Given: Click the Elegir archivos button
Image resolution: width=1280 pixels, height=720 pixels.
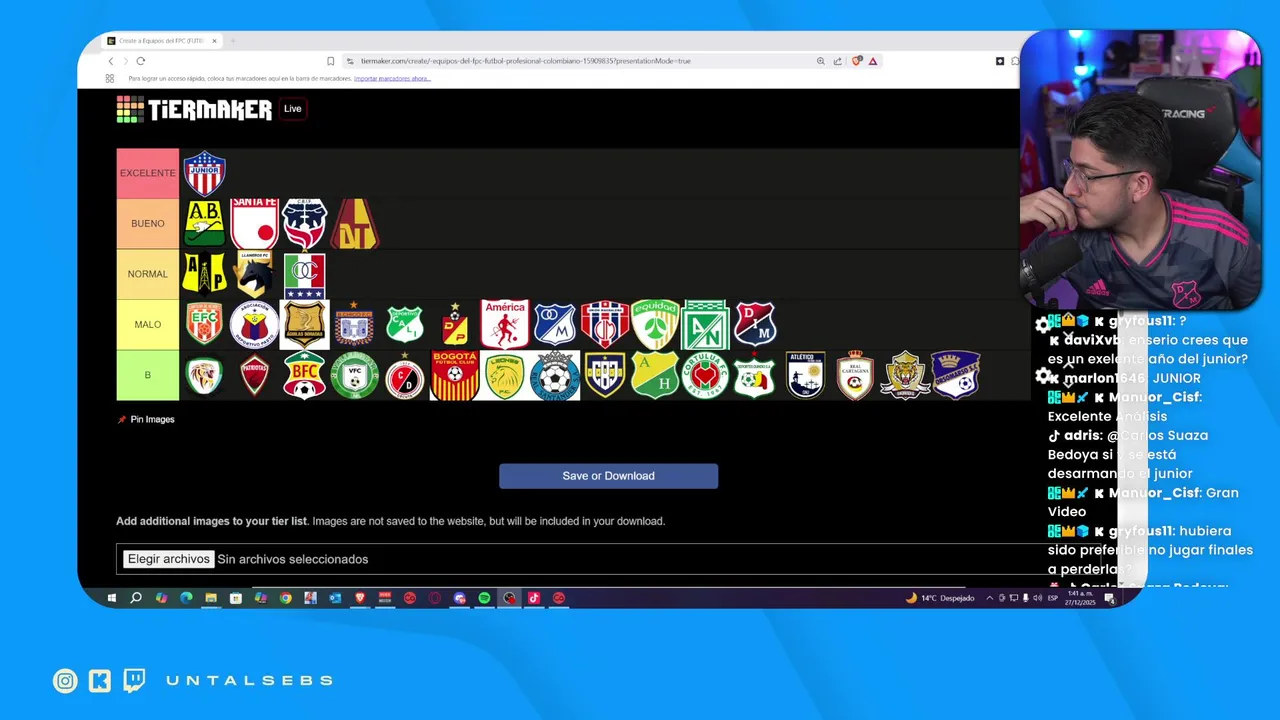Looking at the screenshot, I should click(x=168, y=559).
